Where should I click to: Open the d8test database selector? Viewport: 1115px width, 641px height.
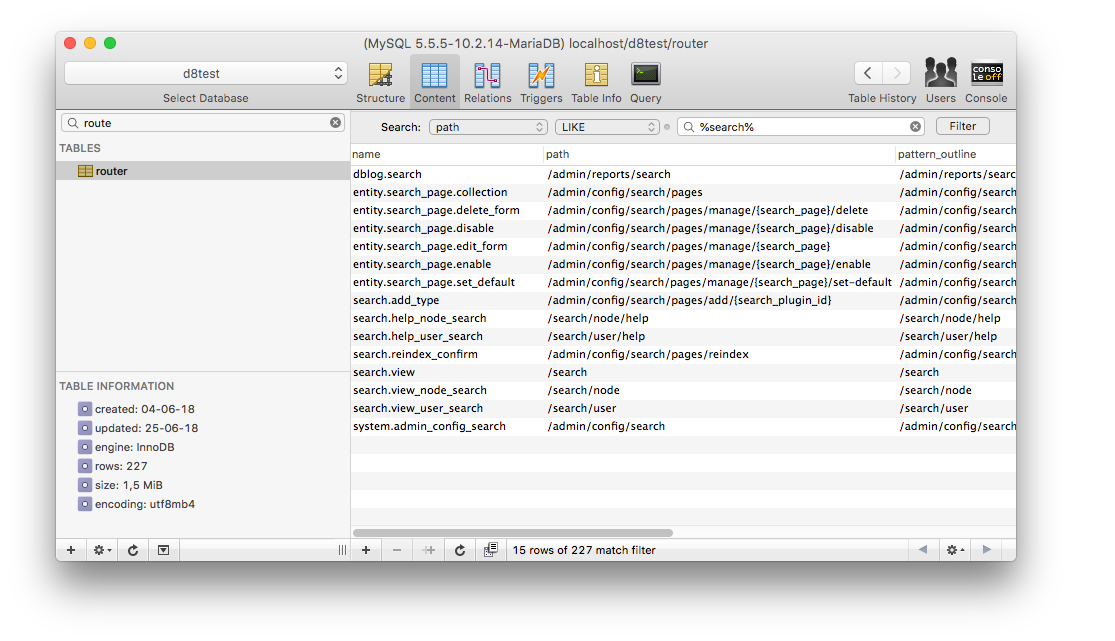pos(203,72)
